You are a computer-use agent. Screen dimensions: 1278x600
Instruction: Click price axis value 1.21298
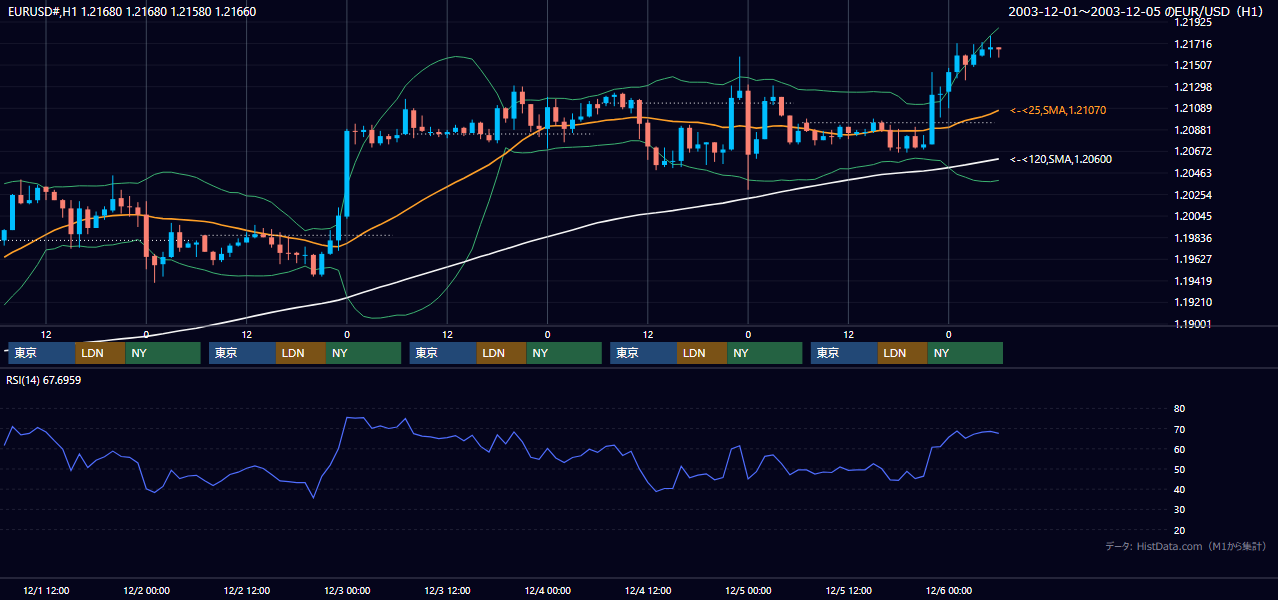pyautogui.click(x=1193, y=87)
